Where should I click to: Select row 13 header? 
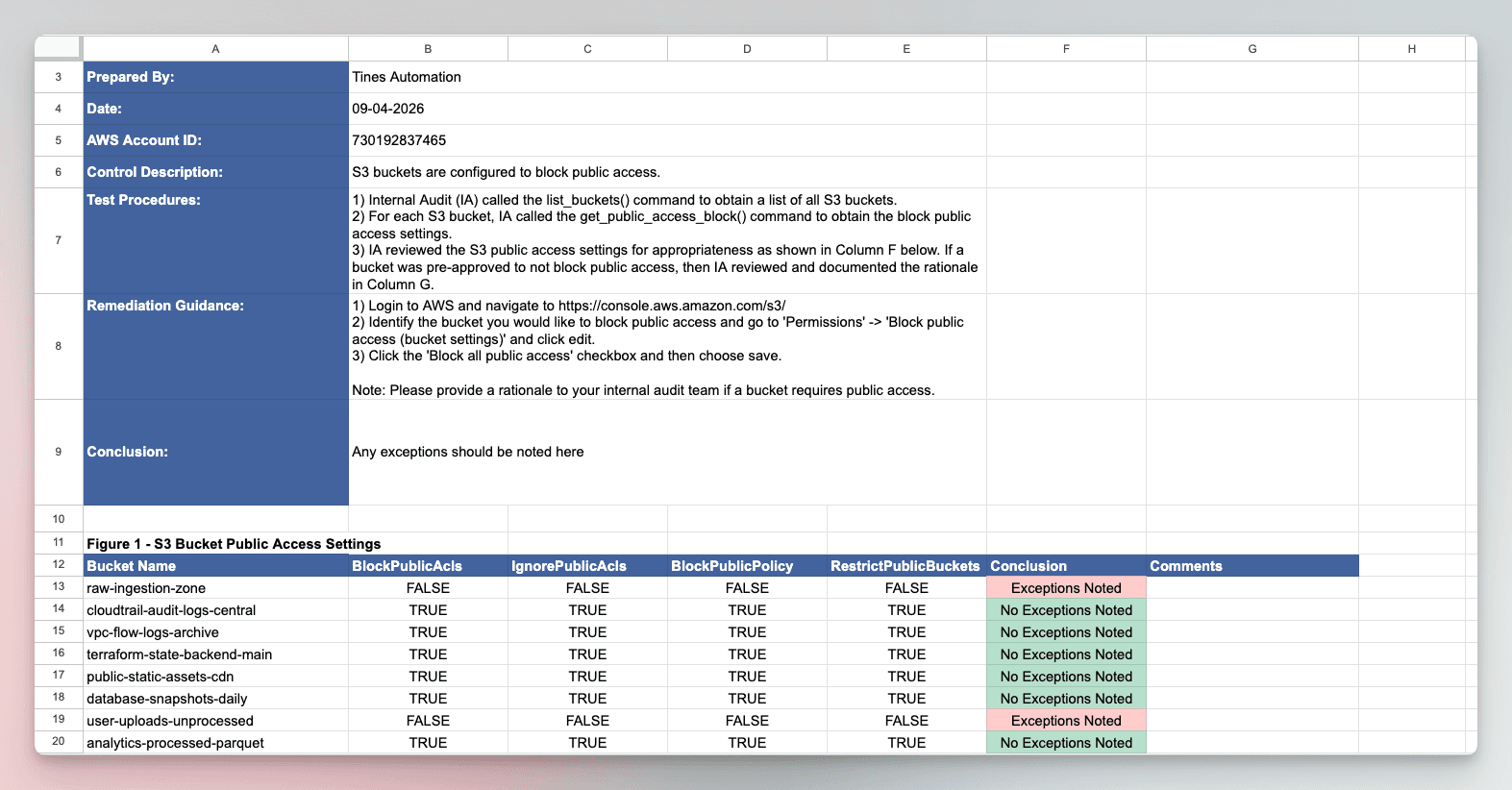pyautogui.click(x=59, y=587)
